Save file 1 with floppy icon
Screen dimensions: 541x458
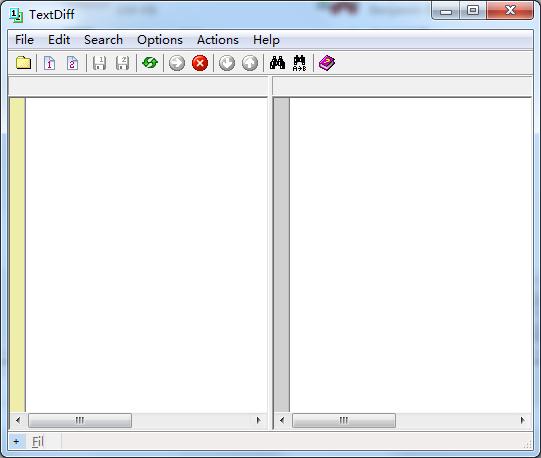[99, 63]
